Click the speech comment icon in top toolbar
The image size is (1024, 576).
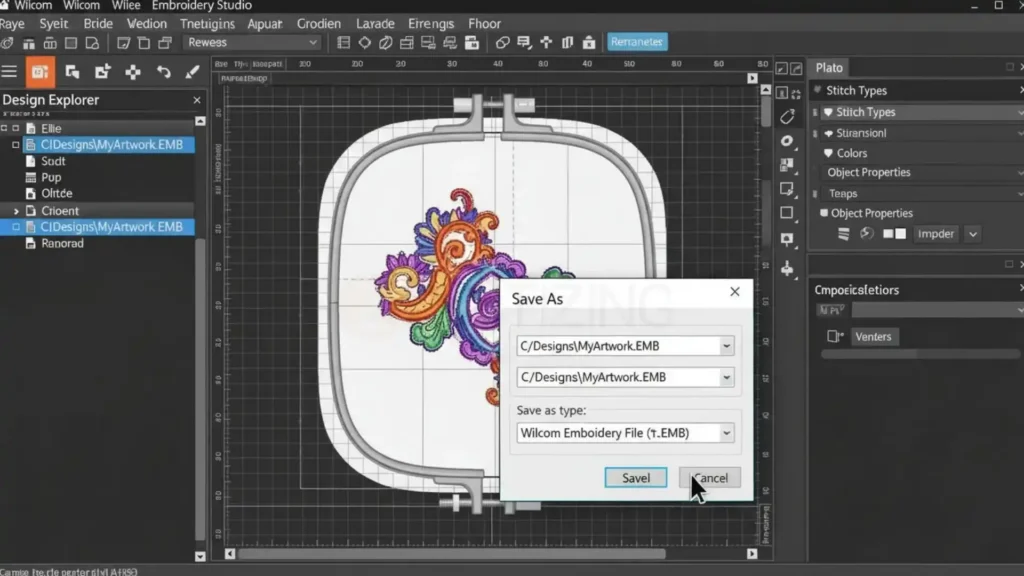tap(524, 42)
